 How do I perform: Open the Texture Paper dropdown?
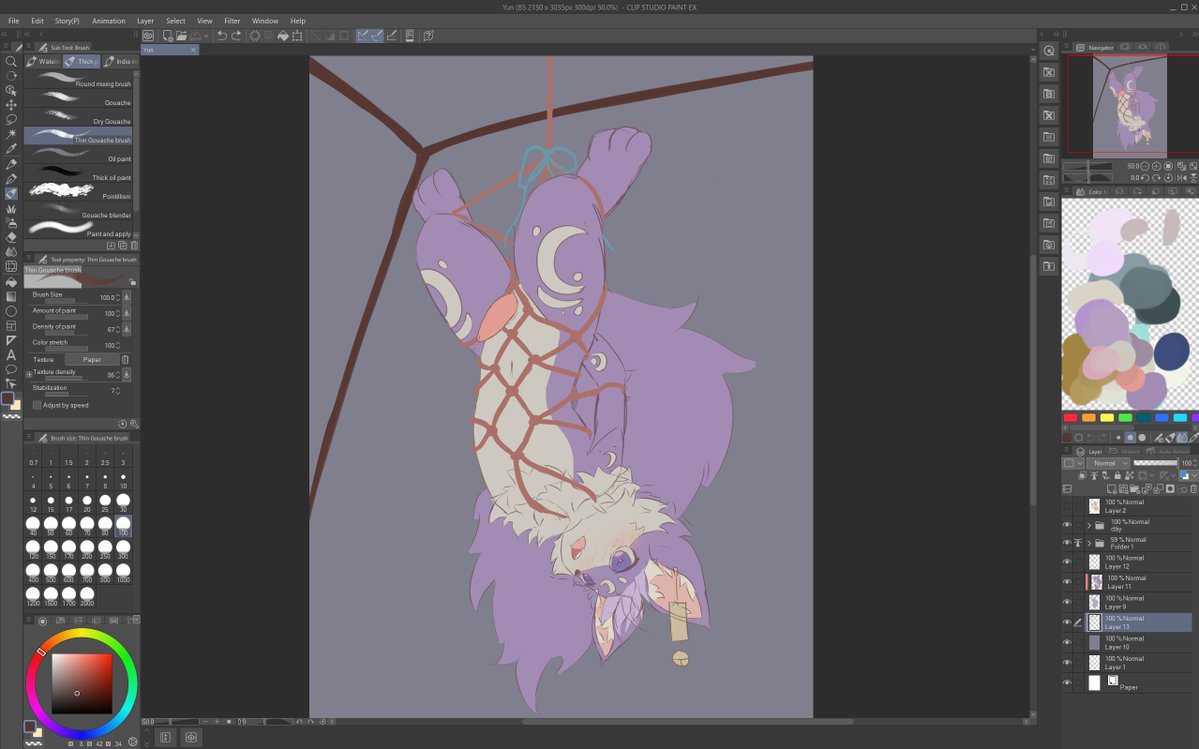pyautogui.click(x=92, y=359)
